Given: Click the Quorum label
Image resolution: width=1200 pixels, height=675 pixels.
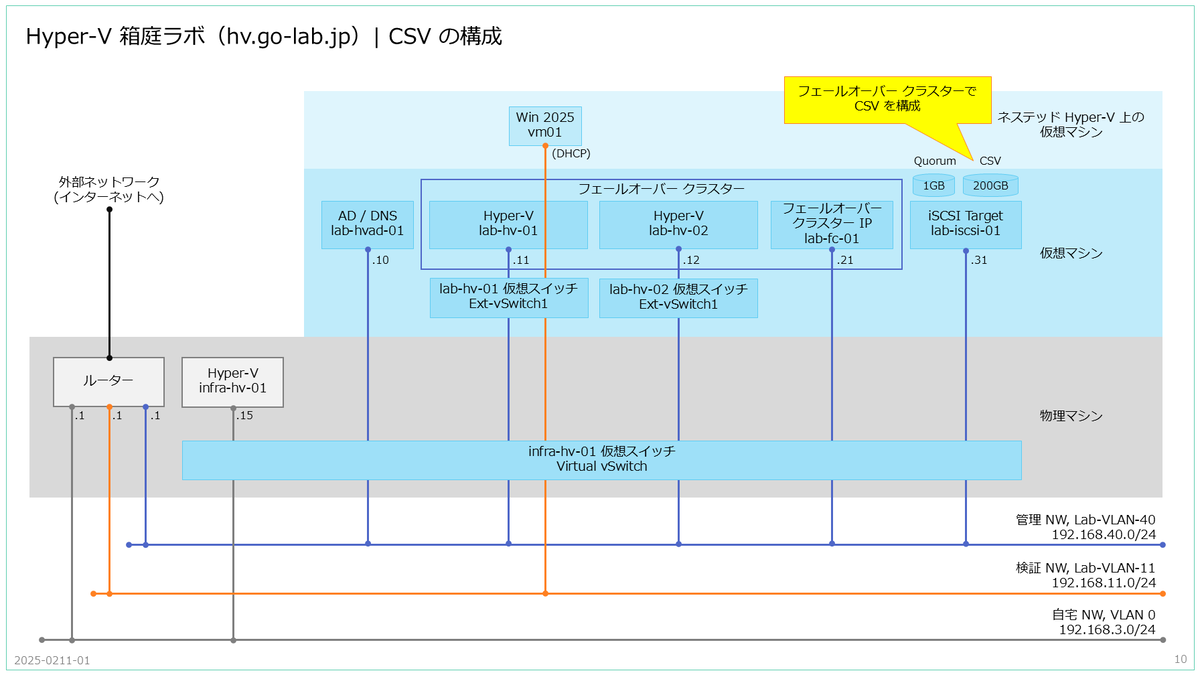Looking at the screenshot, I should pos(935,160).
